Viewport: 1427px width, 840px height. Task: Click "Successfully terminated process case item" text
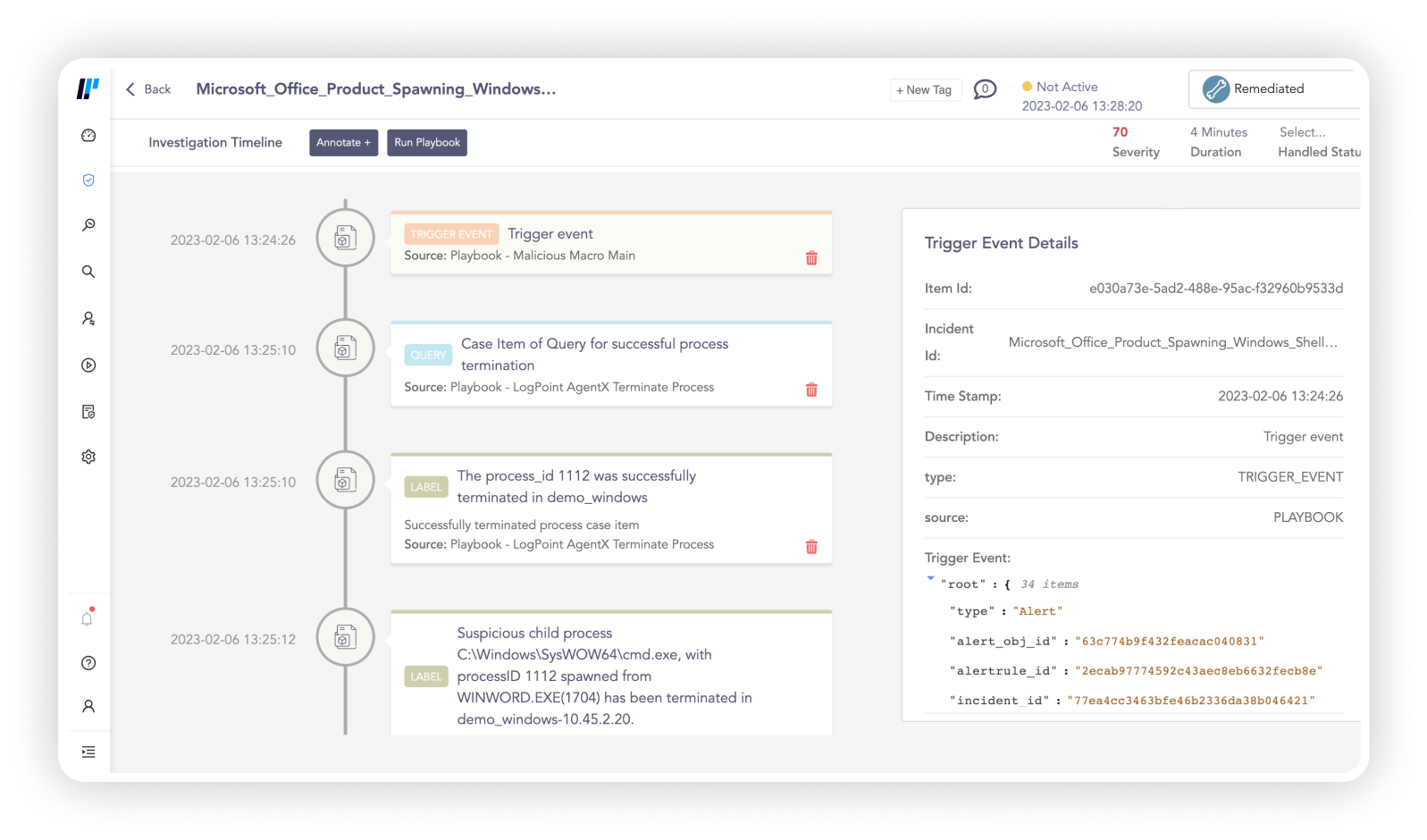click(x=522, y=525)
